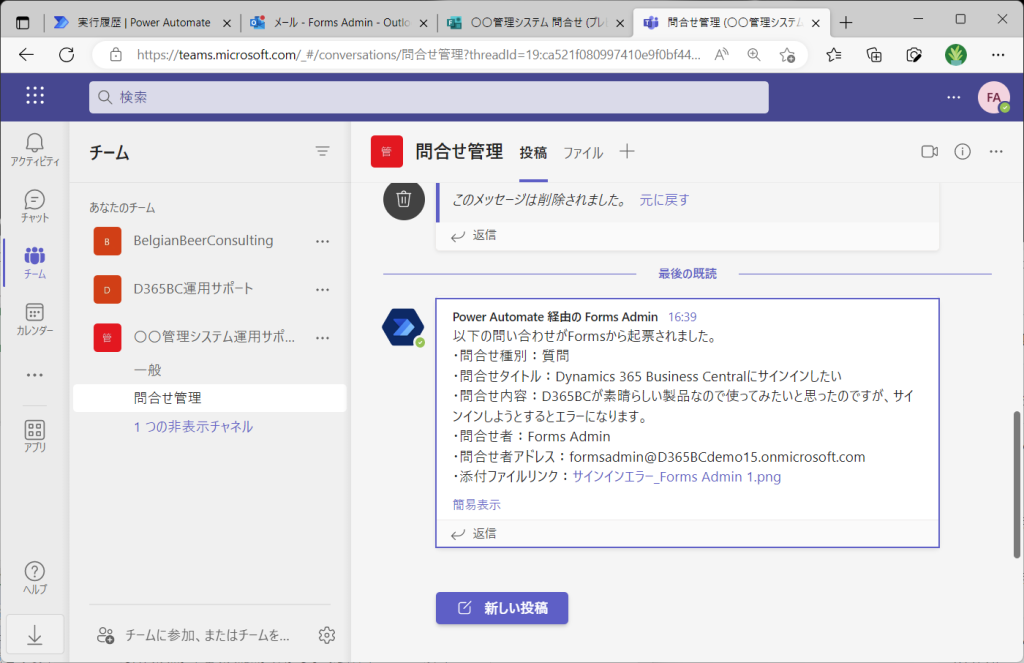1024x663 pixels.
Task: Open the browser favorites list icon
Action: pyautogui.click(x=834, y=55)
